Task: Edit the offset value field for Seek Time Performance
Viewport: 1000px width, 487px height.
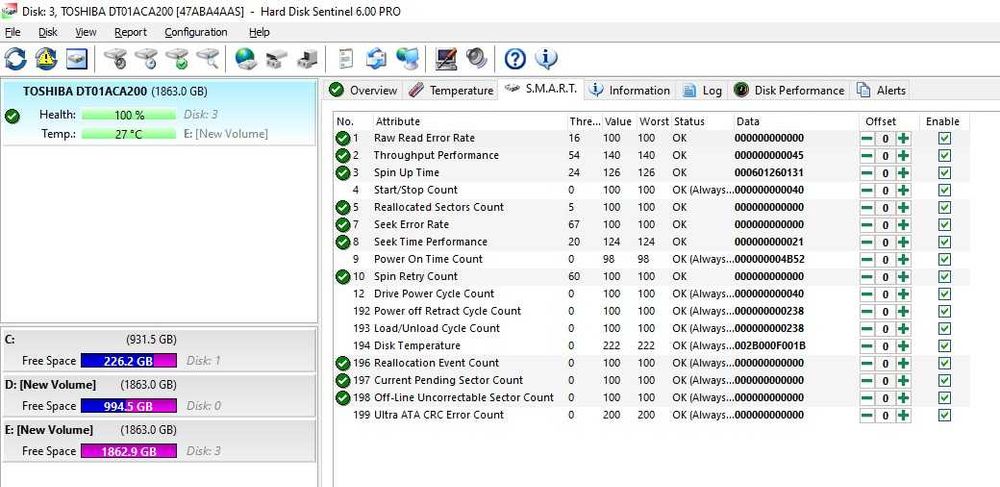Action: pos(885,242)
